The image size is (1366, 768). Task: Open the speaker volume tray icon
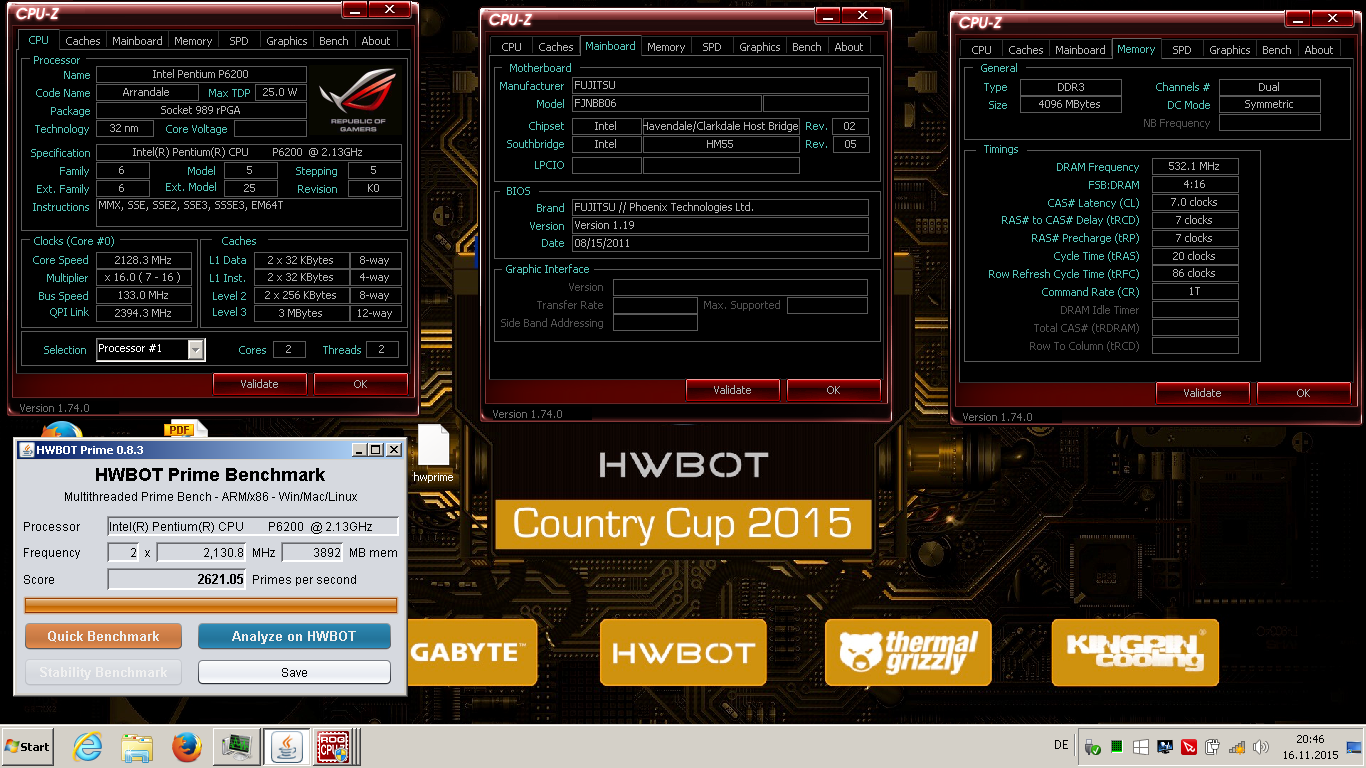(1259, 747)
